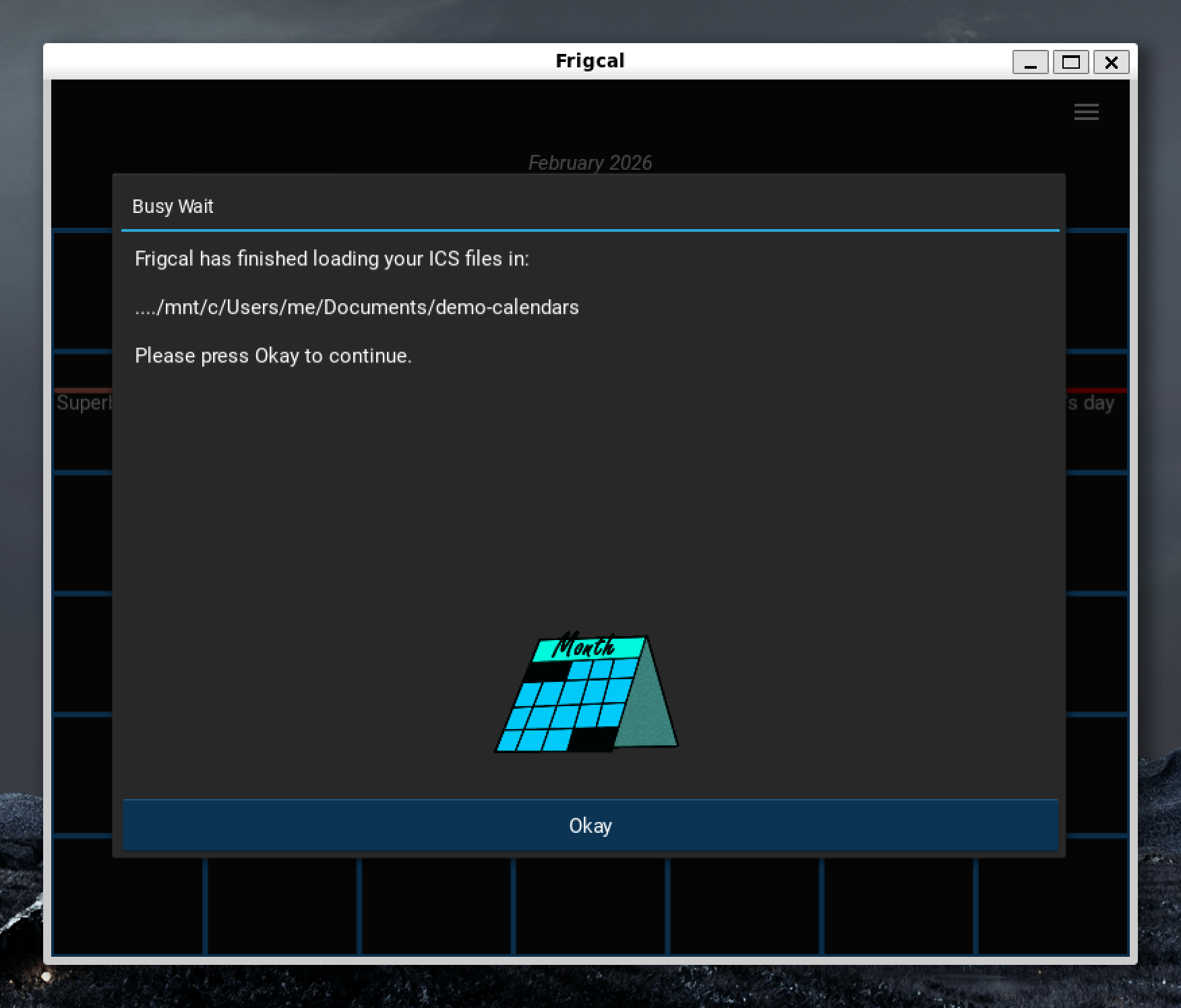
Task: Select the second day cell in bottom row
Action: [x=282, y=906]
